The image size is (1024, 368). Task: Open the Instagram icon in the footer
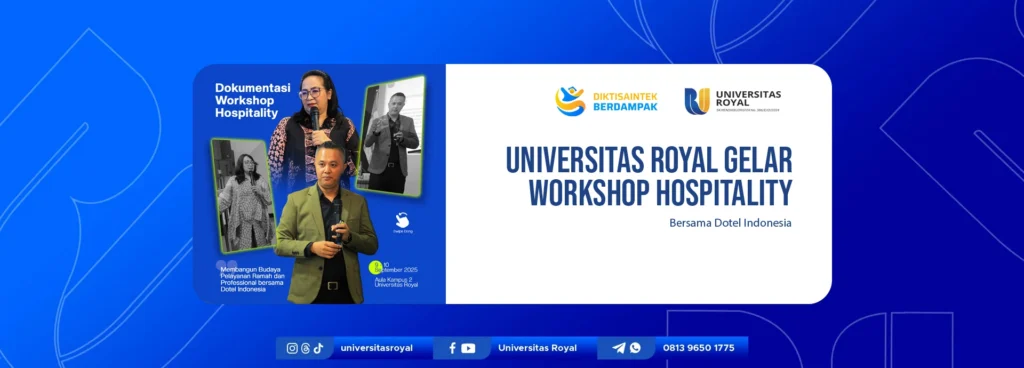tap(293, 348)
